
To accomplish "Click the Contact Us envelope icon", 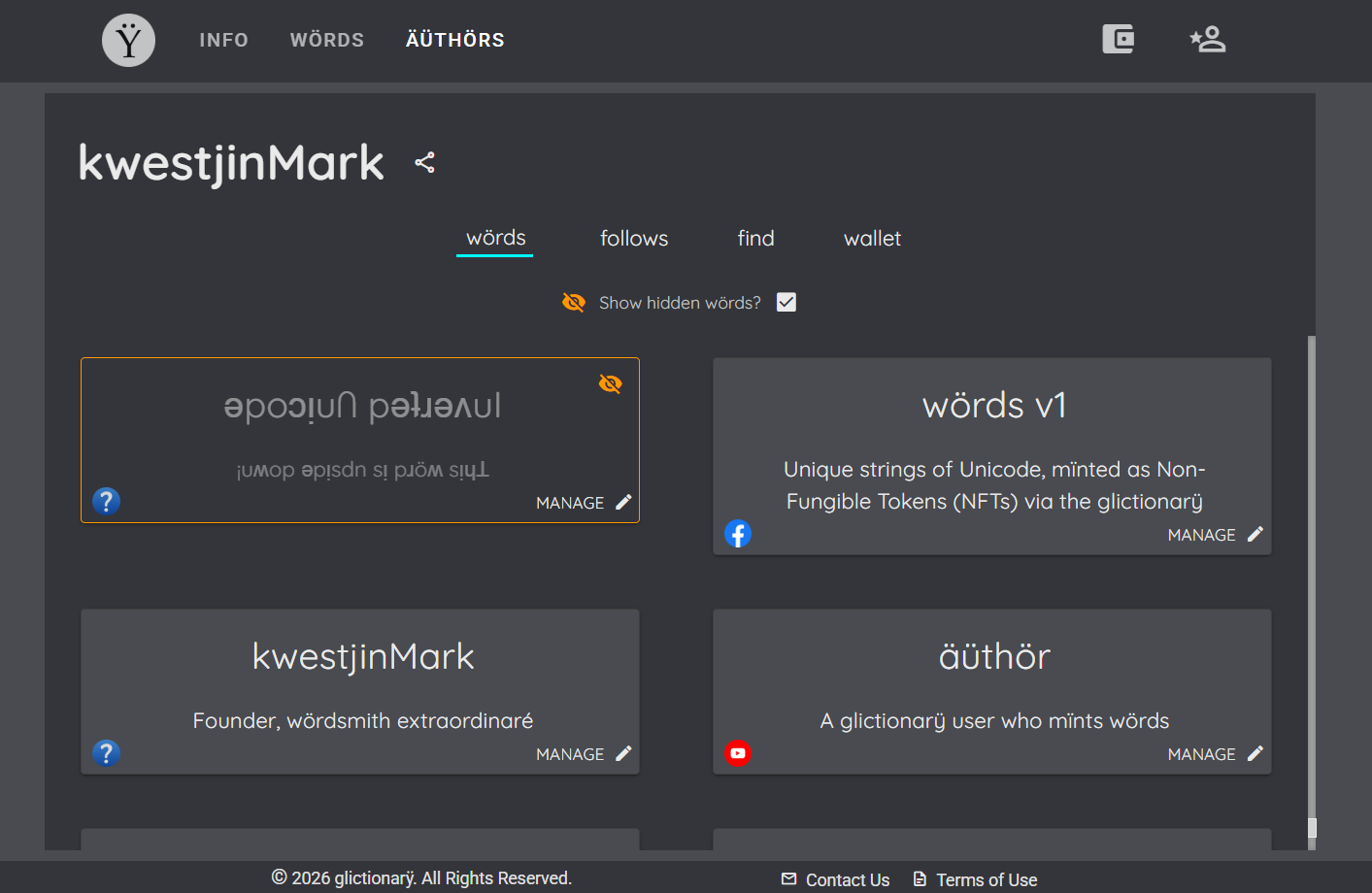I will click(x=788, y=879).
